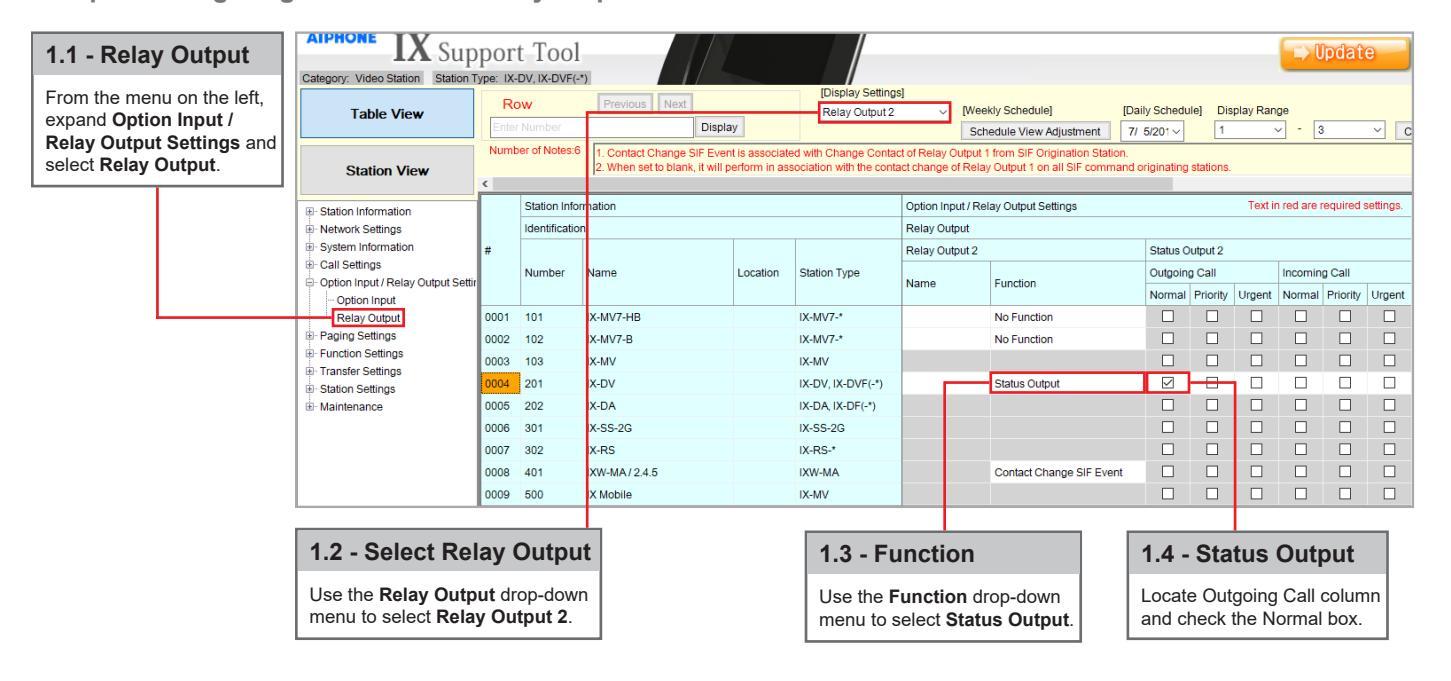Check Incoming Priority box for row 0006
Screen dimensions: 1451x681
pyautogui.click(x=1343, y=427)
